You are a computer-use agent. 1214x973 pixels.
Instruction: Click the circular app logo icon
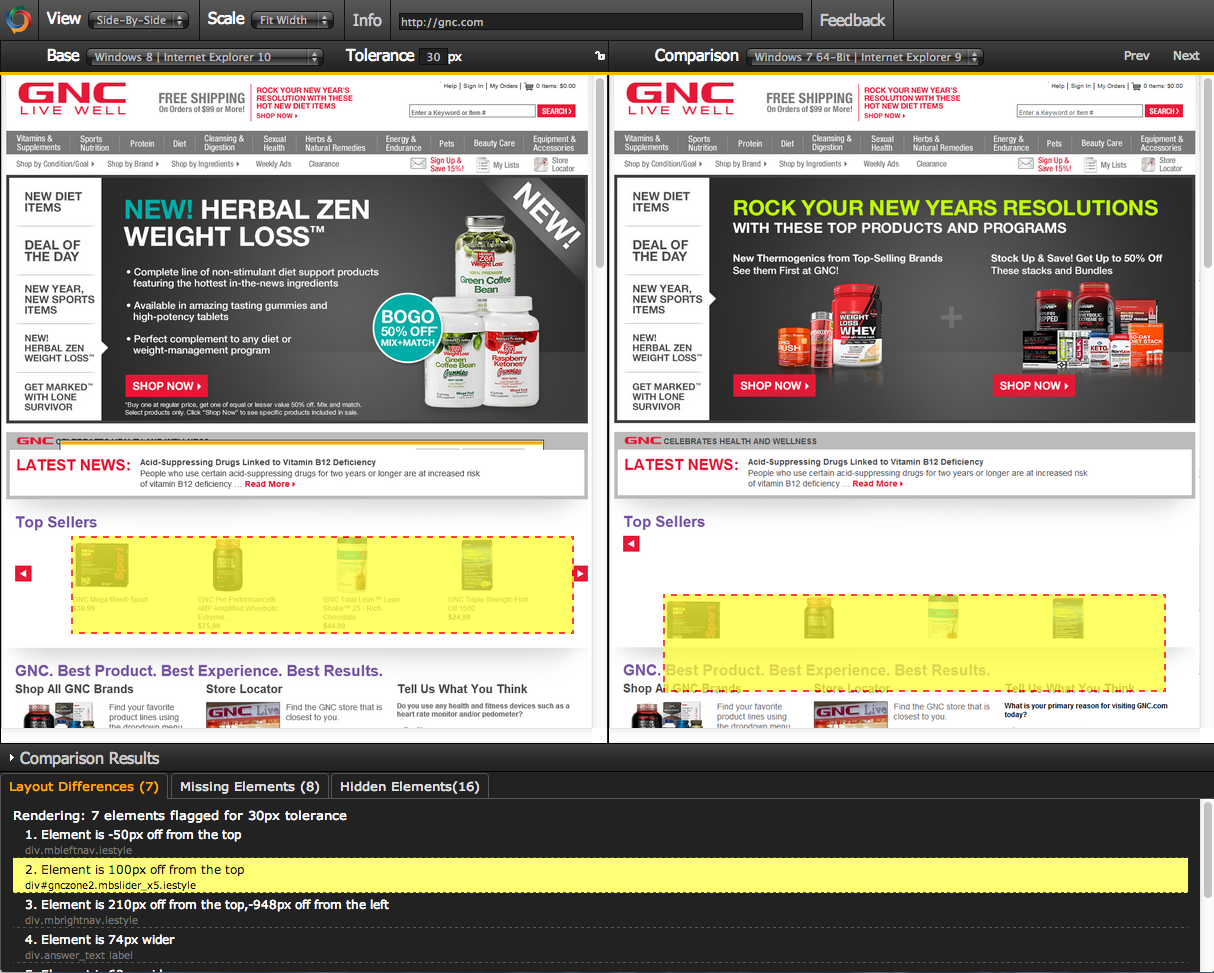click(19, 20)
